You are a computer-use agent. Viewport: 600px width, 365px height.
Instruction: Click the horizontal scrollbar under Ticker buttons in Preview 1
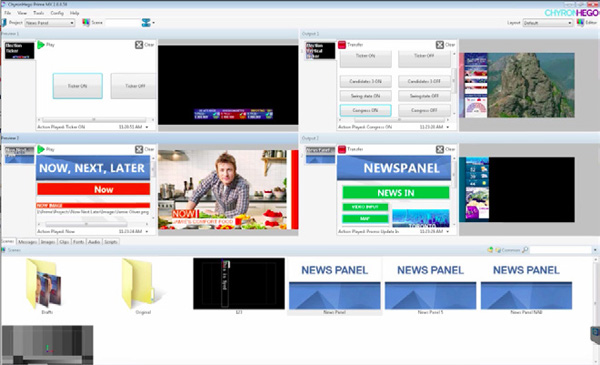pos(94,120)
